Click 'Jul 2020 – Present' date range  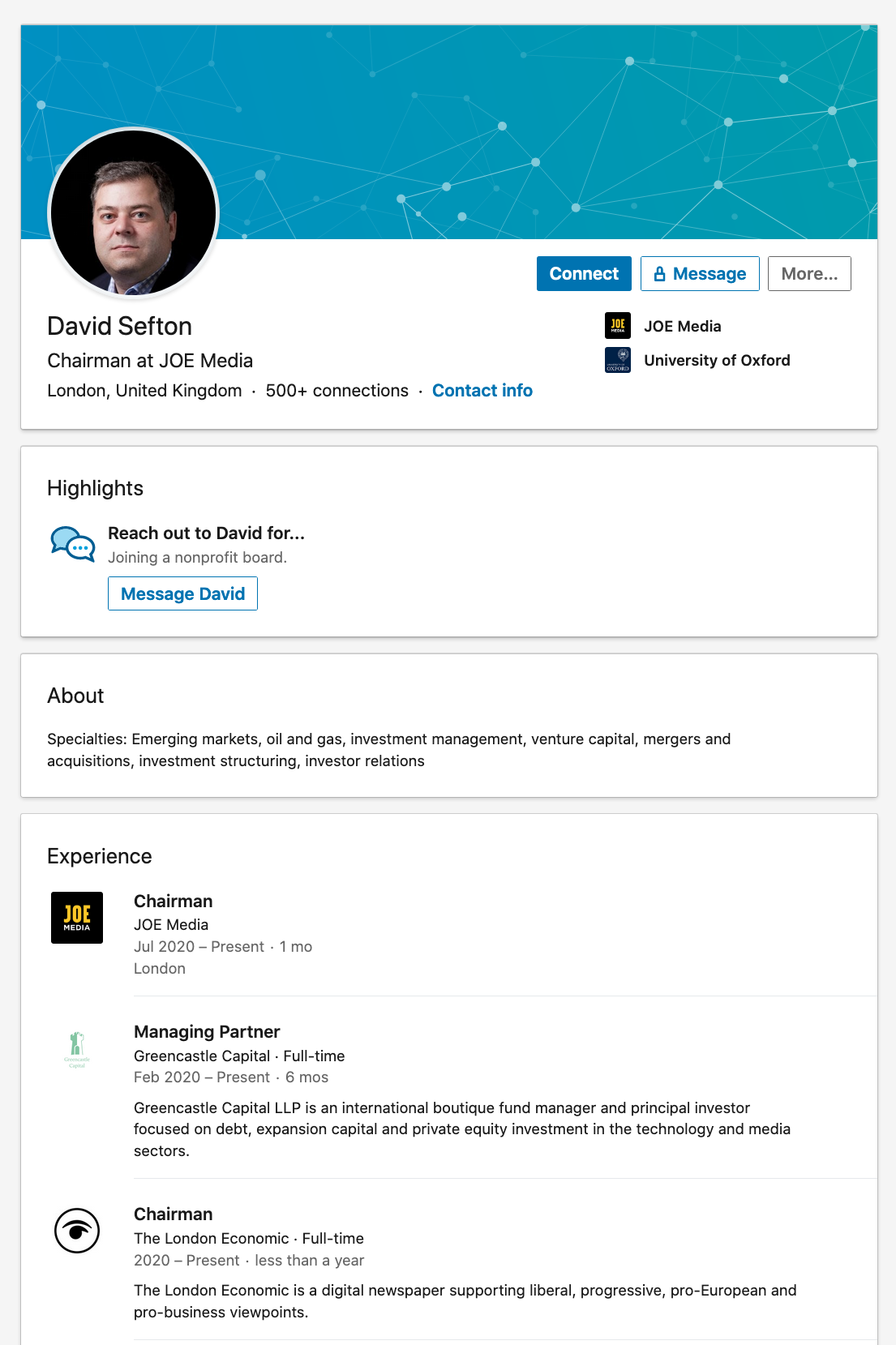[x=199, y=947]
